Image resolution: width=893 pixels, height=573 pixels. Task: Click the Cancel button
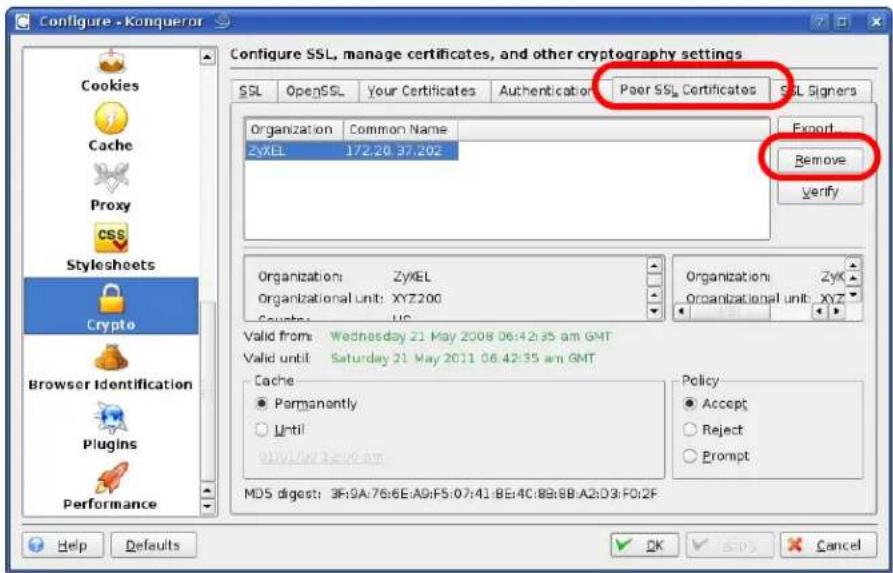tap(828, 545)
